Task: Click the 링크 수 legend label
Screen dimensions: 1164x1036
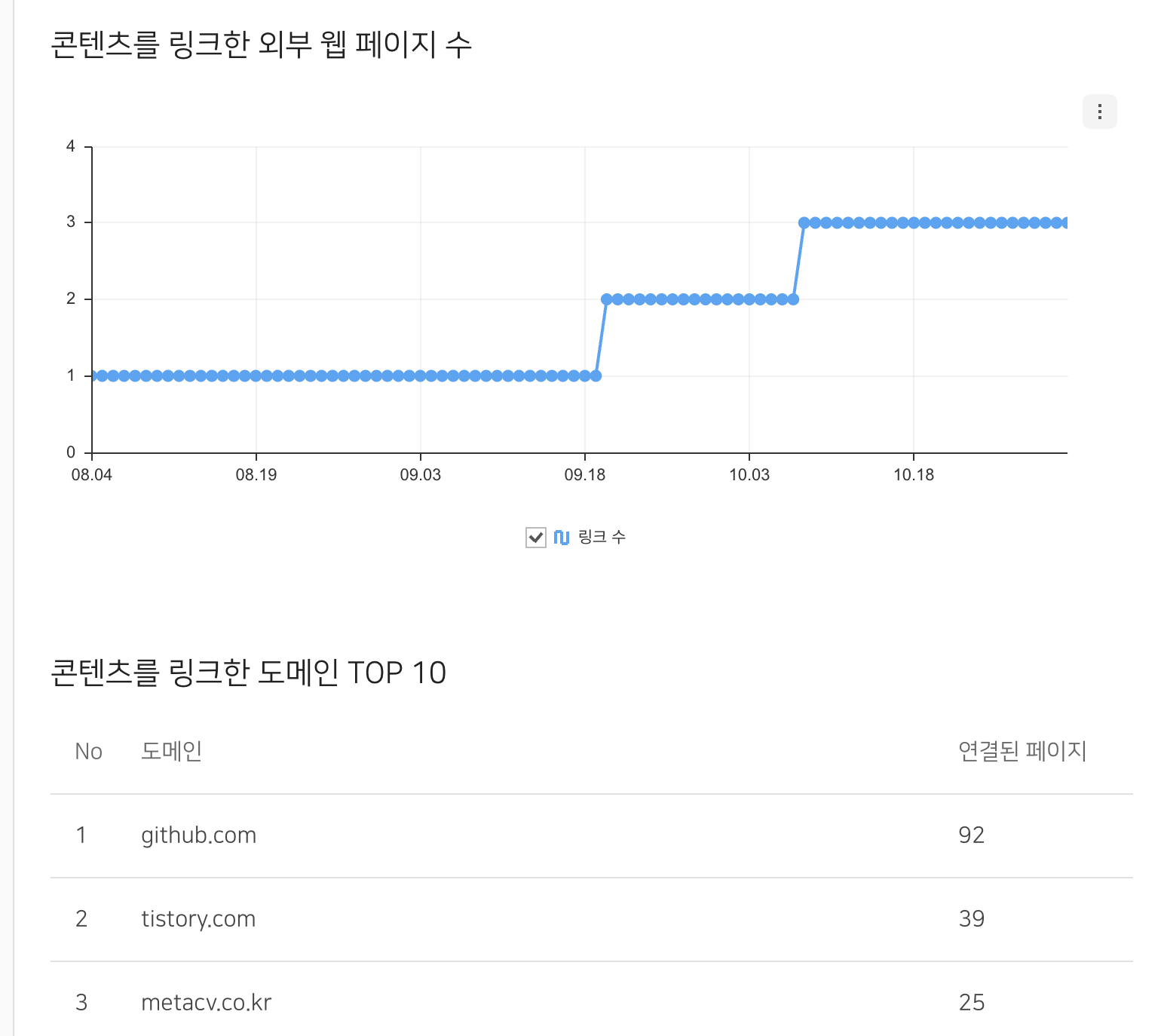Action: (602, 537)
